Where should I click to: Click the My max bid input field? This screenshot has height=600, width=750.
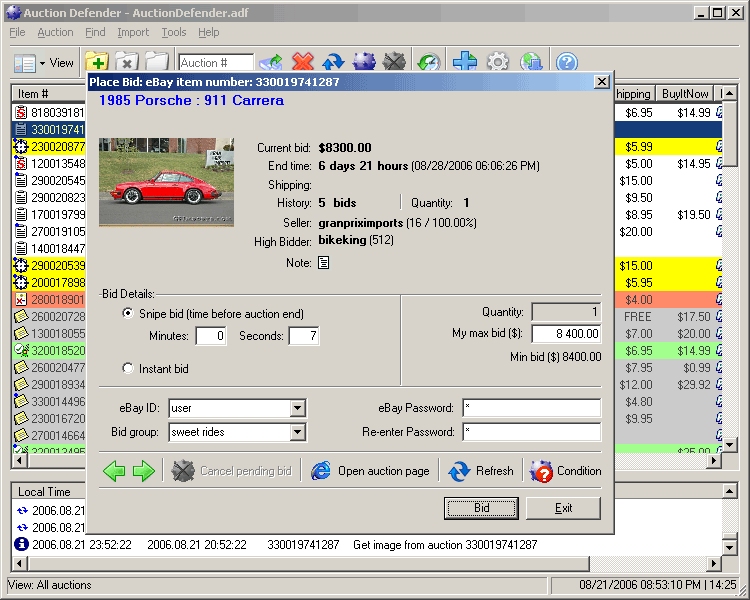(565, 334)
